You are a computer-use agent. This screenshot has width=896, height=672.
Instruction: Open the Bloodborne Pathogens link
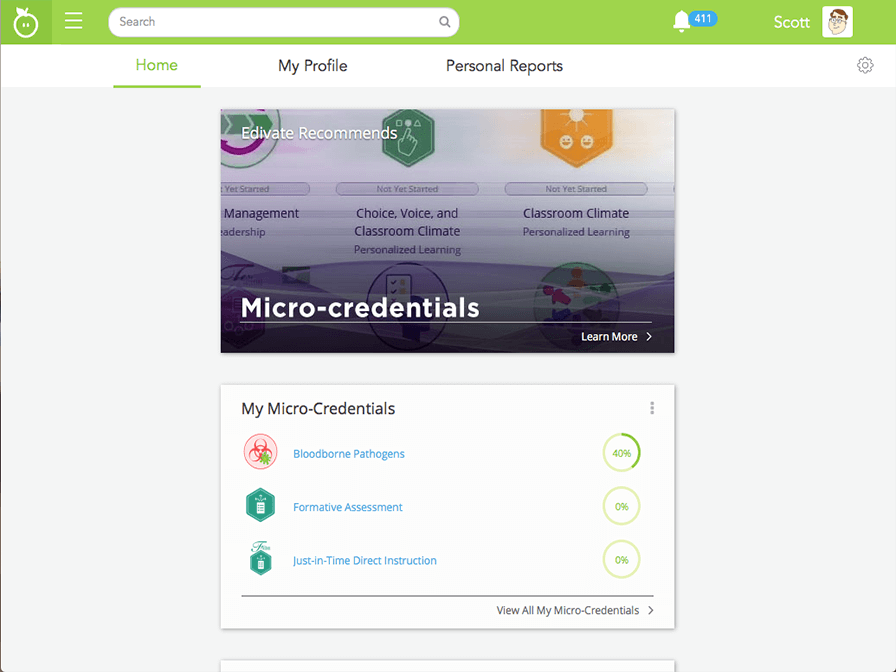[349, 454]
